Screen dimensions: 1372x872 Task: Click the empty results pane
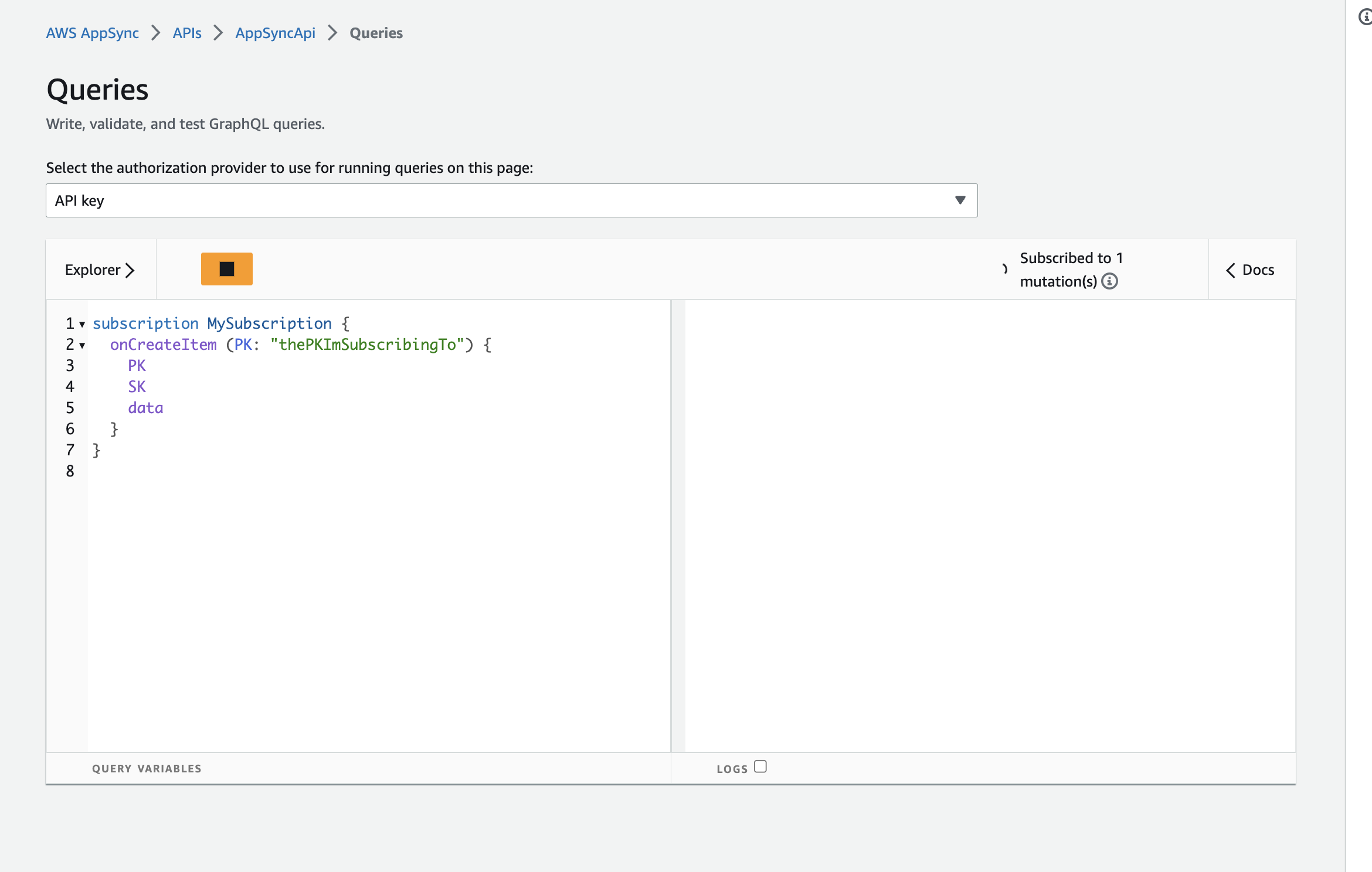point(990,526)
